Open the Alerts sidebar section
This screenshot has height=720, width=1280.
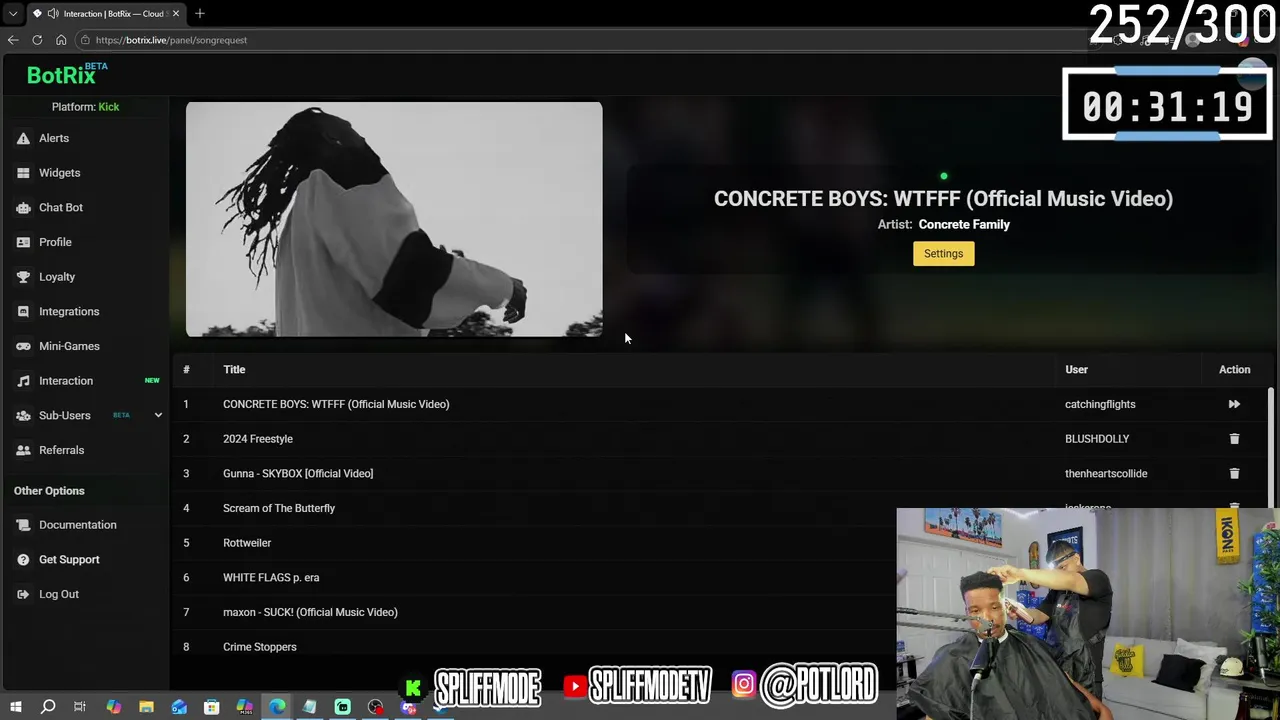click(54, 138)
